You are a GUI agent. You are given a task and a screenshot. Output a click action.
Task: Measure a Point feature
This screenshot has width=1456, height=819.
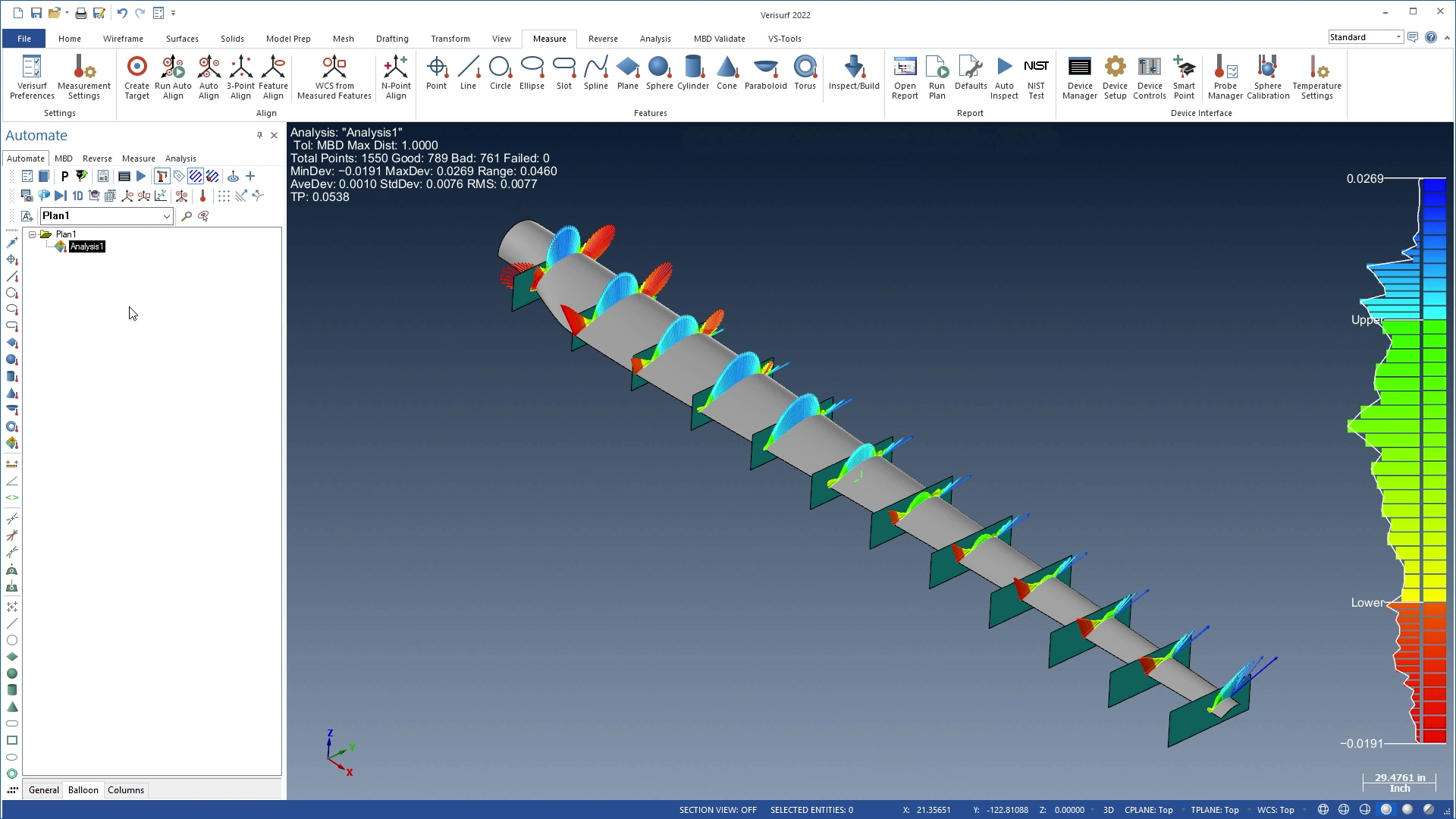click(437, 73)
